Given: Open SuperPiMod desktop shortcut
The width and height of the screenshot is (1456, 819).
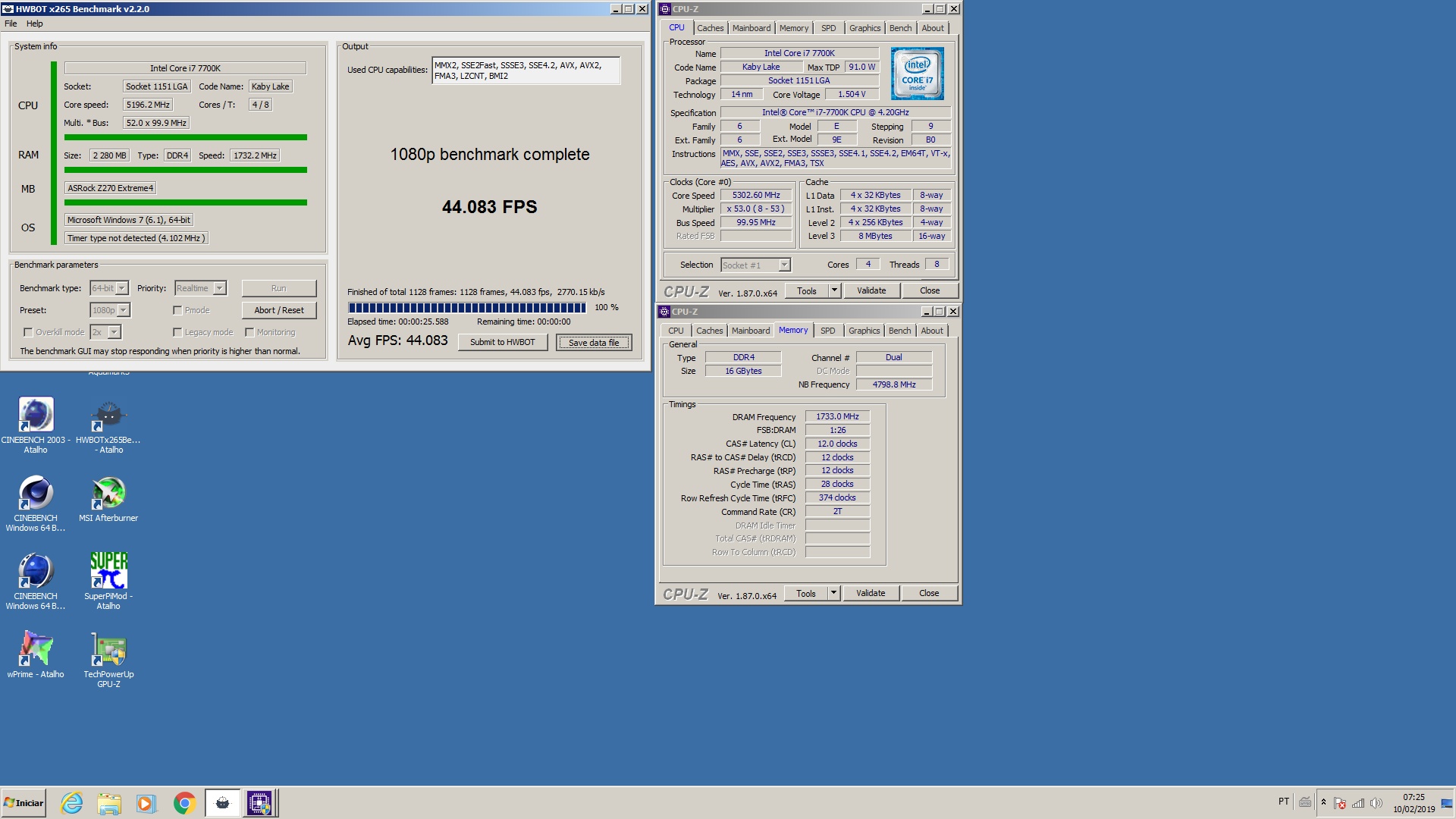Looking at the screenshot, I should [108, 581].
